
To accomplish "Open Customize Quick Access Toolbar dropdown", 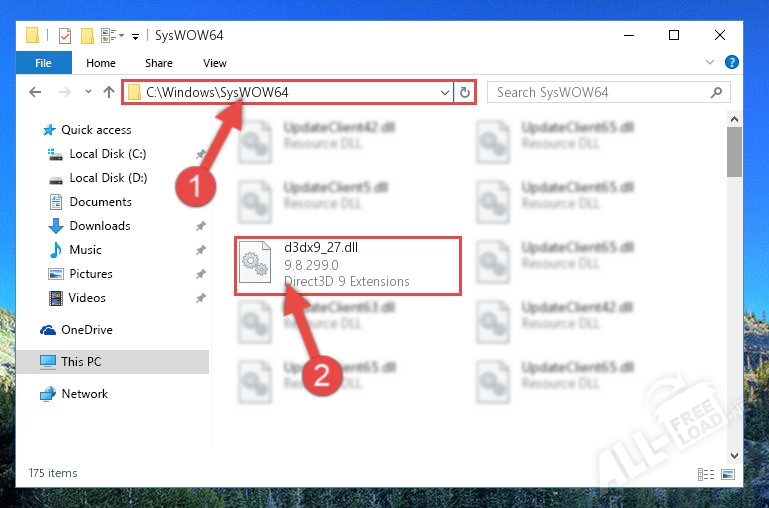I will coord(135,36).
